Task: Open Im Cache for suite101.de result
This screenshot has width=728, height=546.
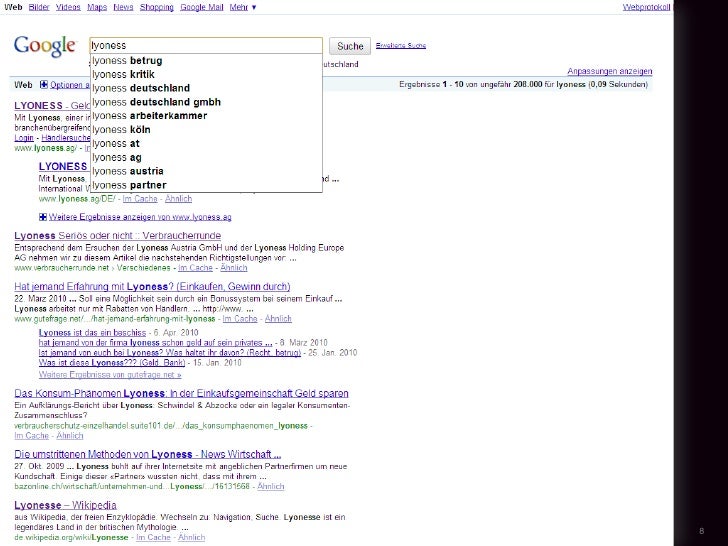Action: coord(32,436)
